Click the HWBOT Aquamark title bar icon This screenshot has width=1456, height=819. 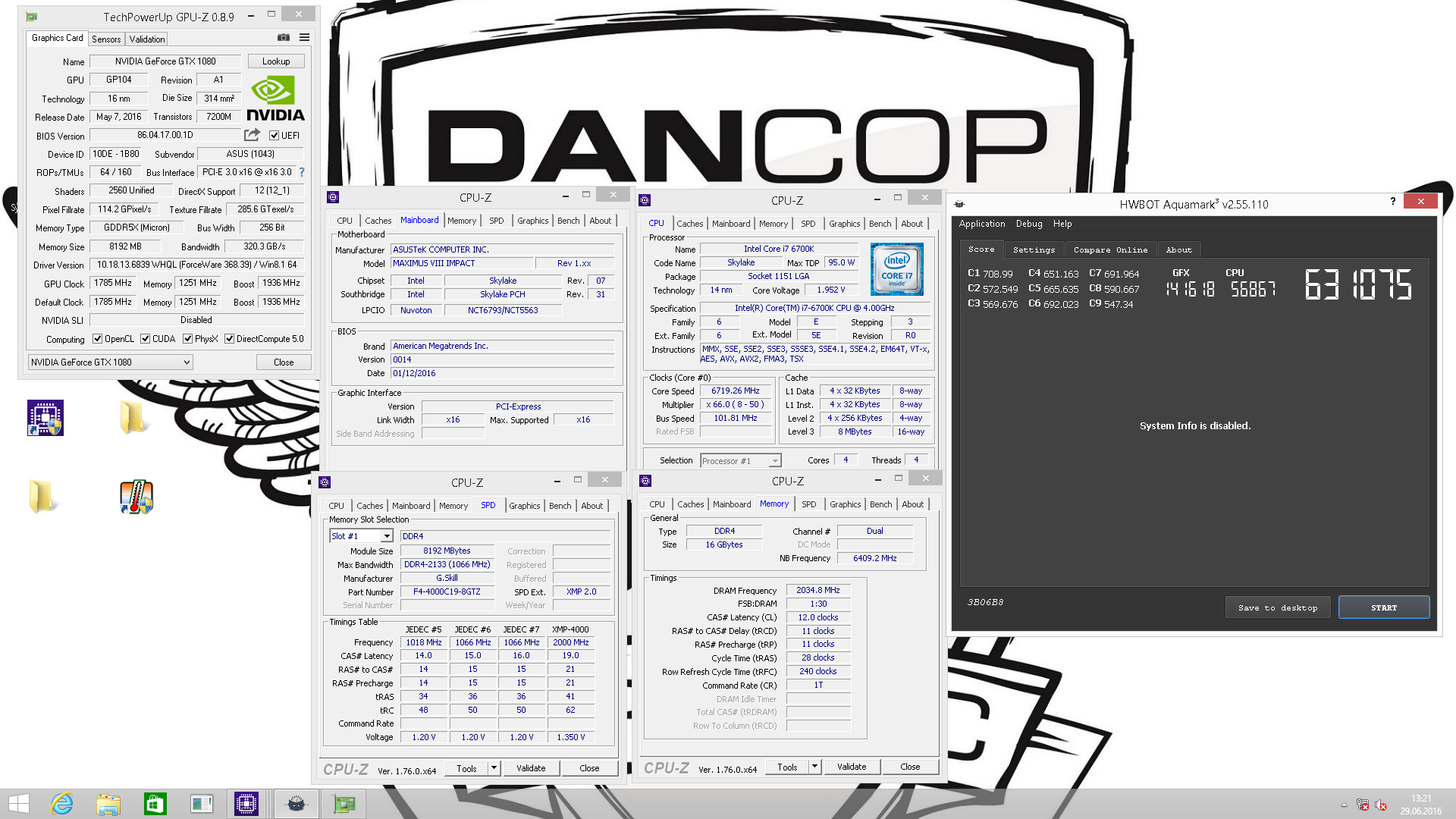click(959, 204)
